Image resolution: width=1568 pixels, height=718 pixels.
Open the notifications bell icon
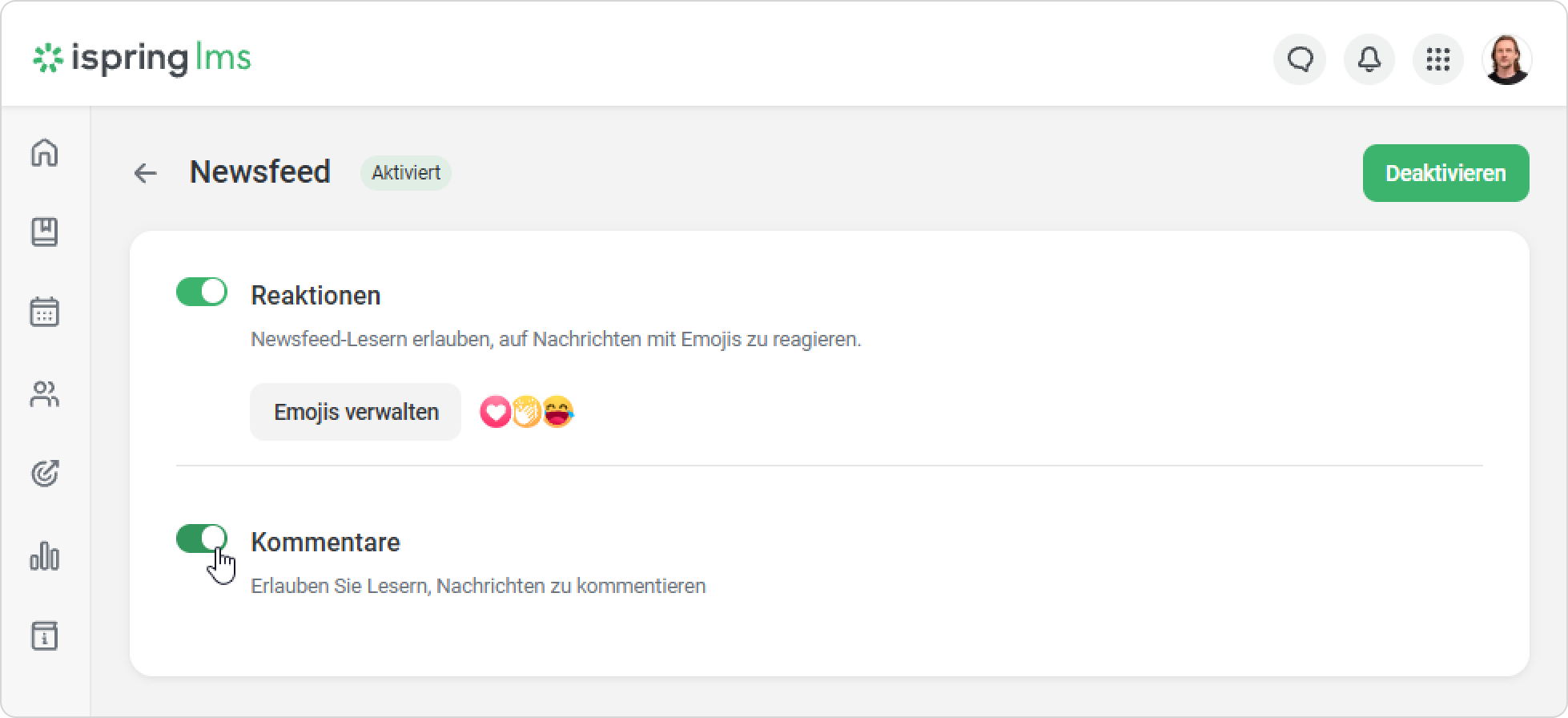1369,59
